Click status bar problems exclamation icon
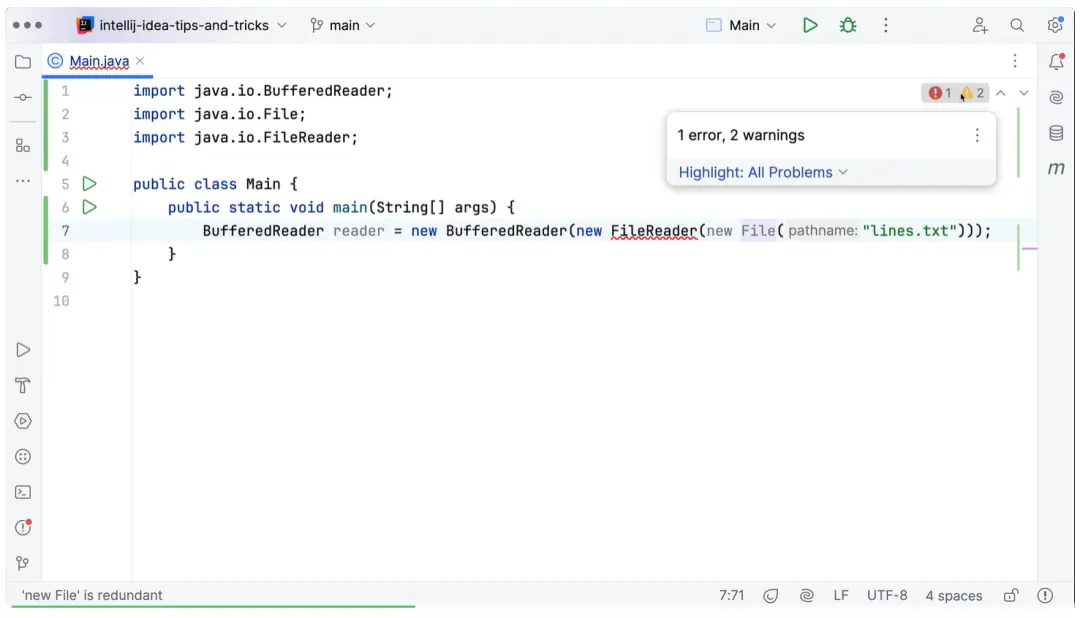Screen dimensions: 1080x618 (x=1045, y=596)
